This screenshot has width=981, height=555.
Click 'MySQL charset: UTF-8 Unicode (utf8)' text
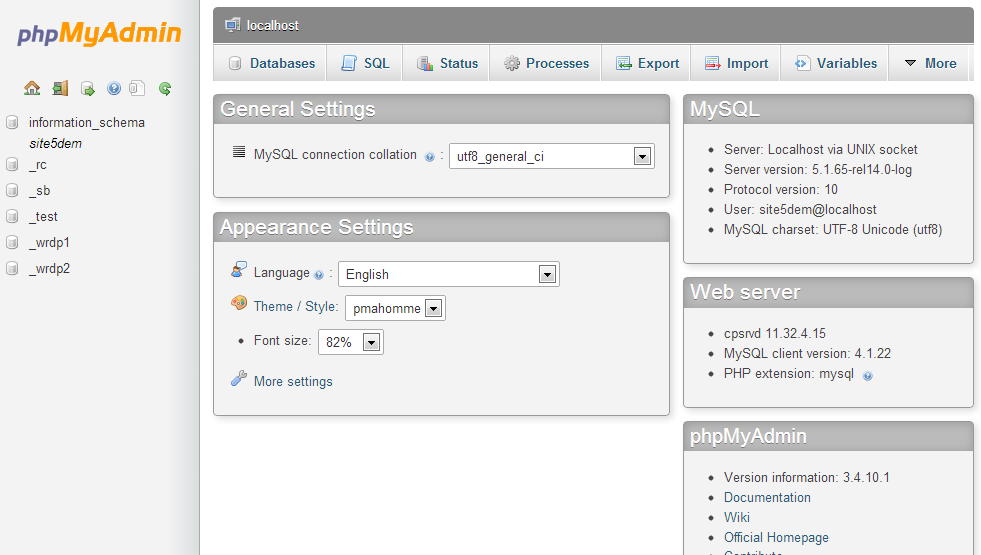pyautogui.click(x=833, y=230)
